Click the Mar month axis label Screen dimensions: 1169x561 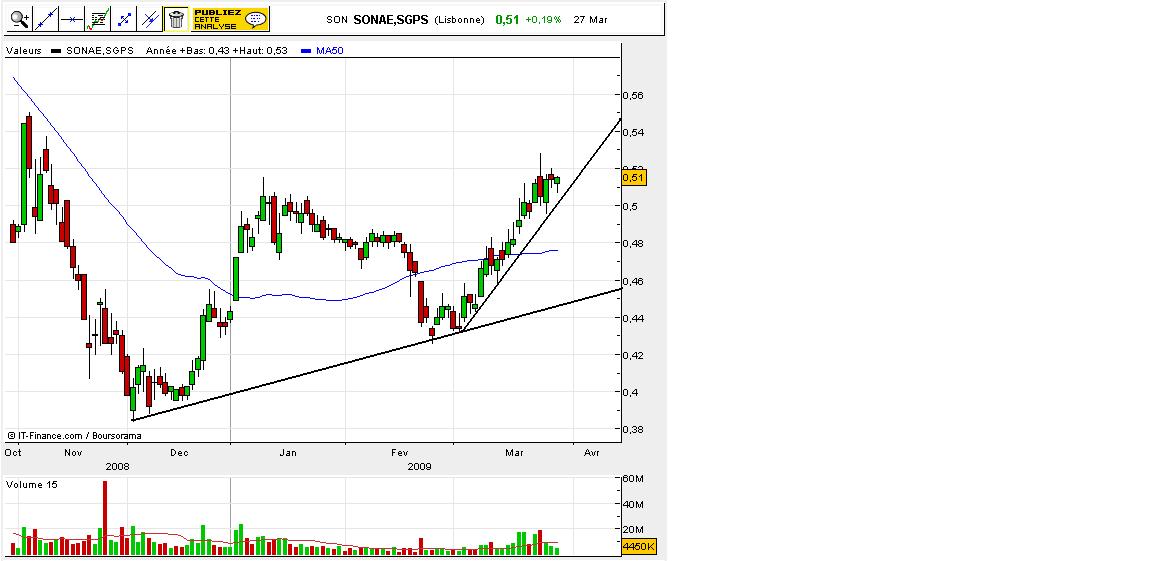pos(514,453)
